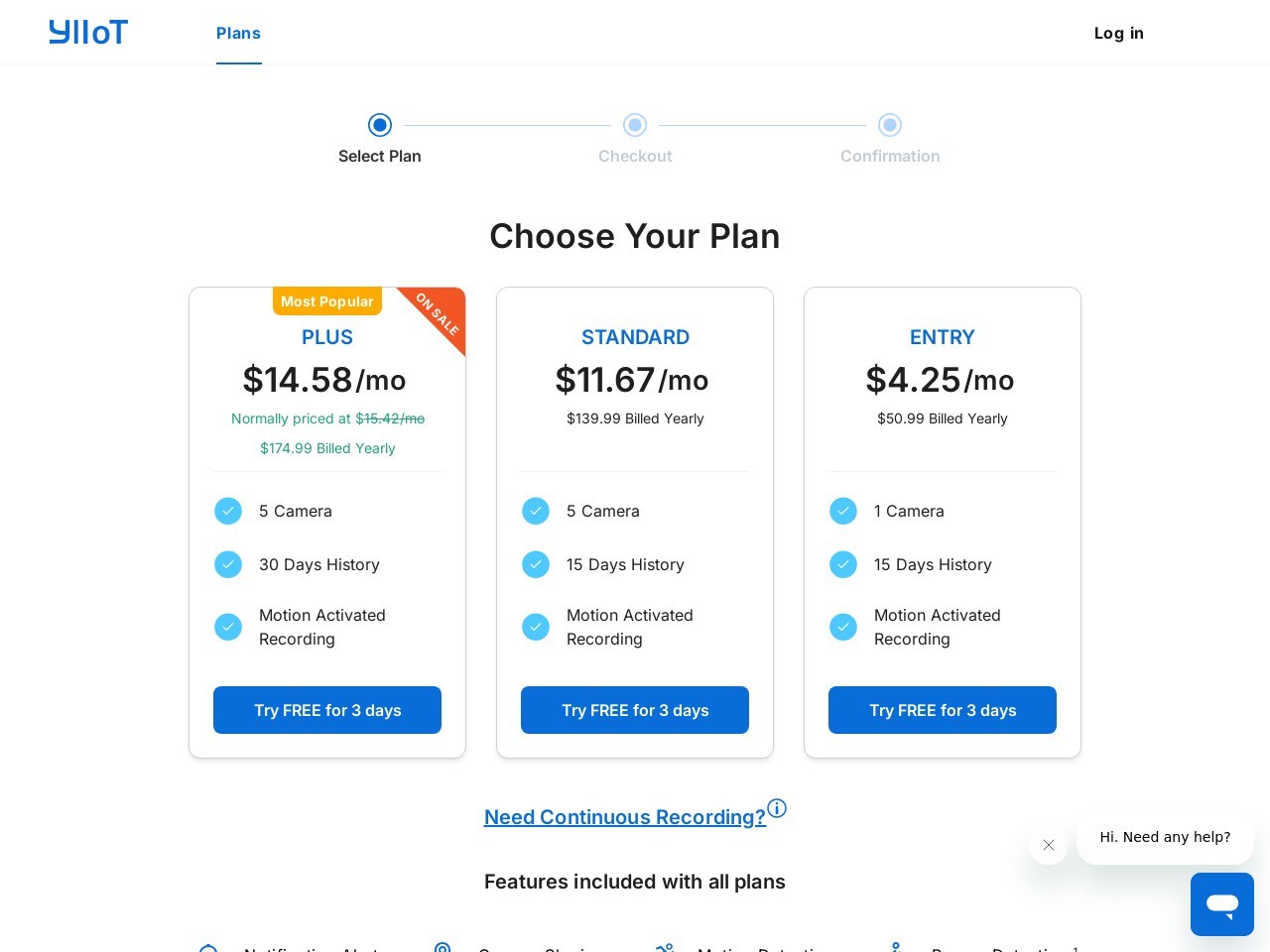Select the 'Select Plan' step indicator
This screenshot has height=952, width=1270.
point(380,125)
